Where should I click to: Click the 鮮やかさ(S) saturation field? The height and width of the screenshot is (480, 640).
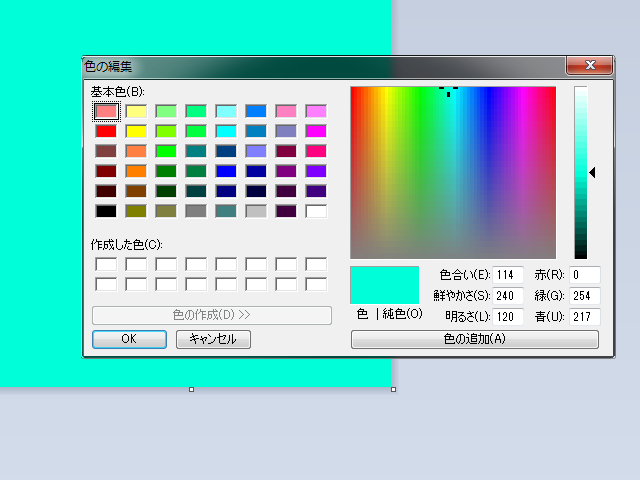point(508,296)
